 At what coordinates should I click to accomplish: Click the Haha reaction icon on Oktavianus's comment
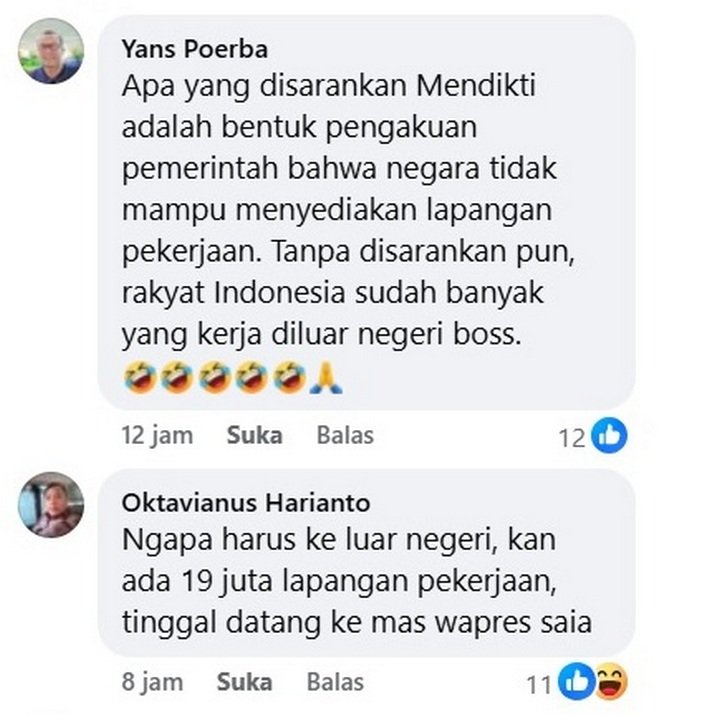coord(610,682)
